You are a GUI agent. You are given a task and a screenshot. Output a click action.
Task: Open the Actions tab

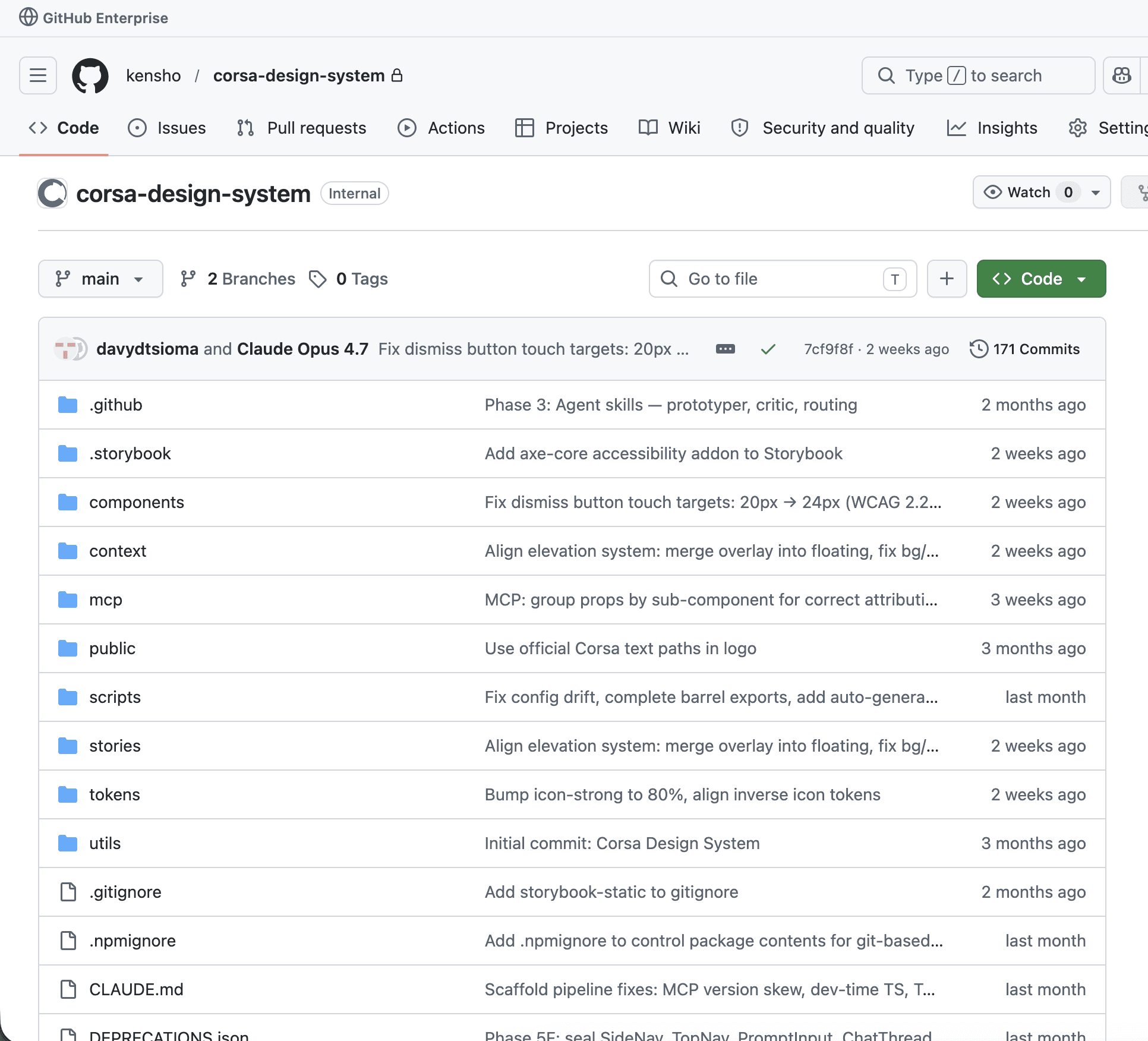(441, 128)
